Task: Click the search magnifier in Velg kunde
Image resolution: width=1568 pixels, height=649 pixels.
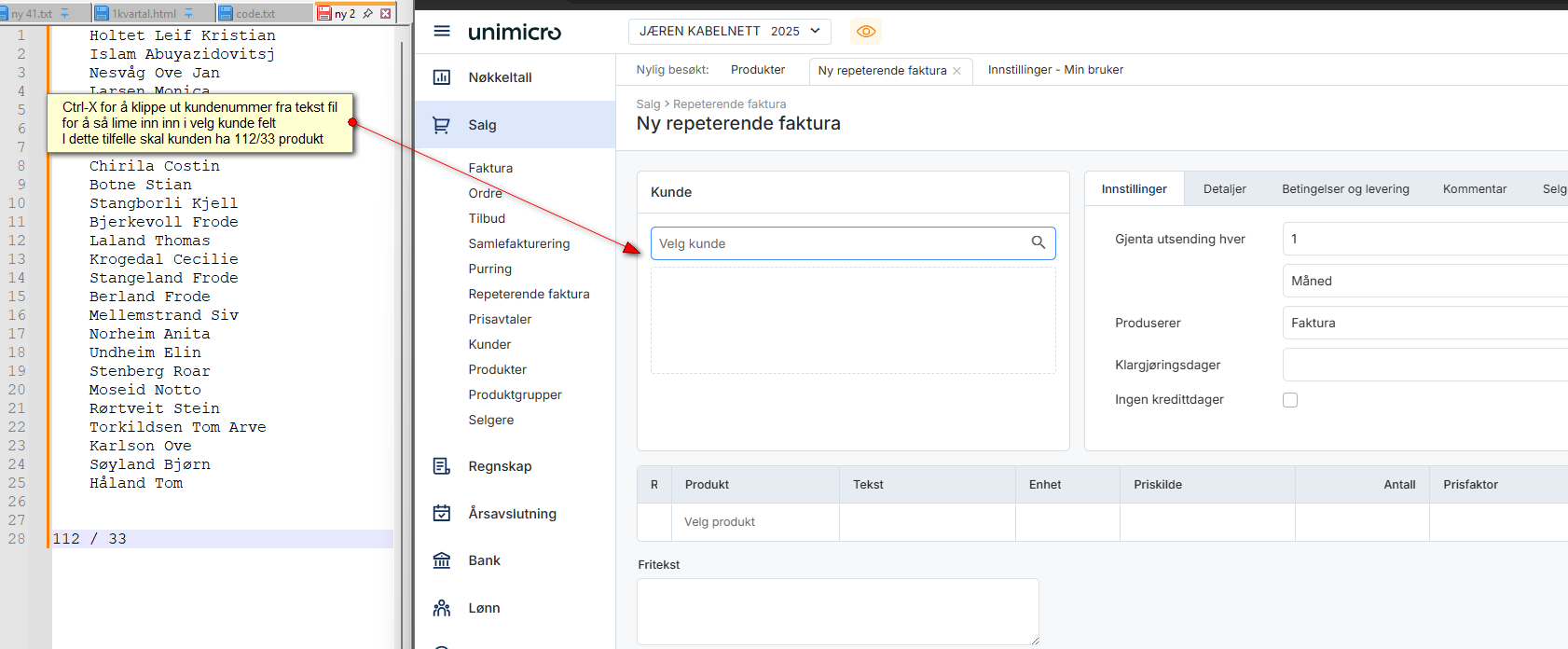Action: pos(1038,242)
